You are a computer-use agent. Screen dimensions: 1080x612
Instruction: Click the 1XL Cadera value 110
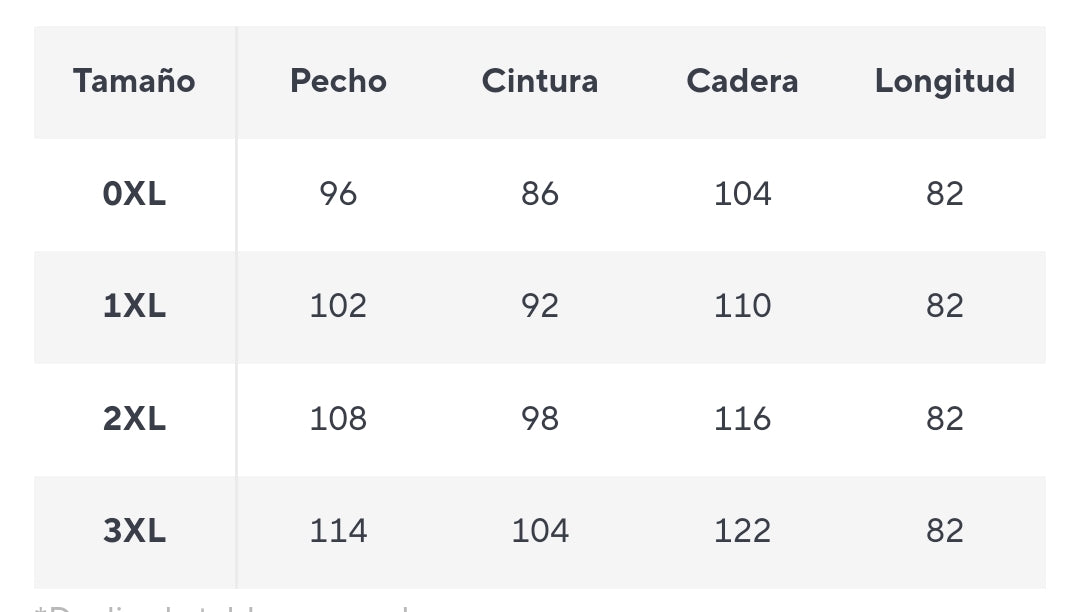[742, 306]
